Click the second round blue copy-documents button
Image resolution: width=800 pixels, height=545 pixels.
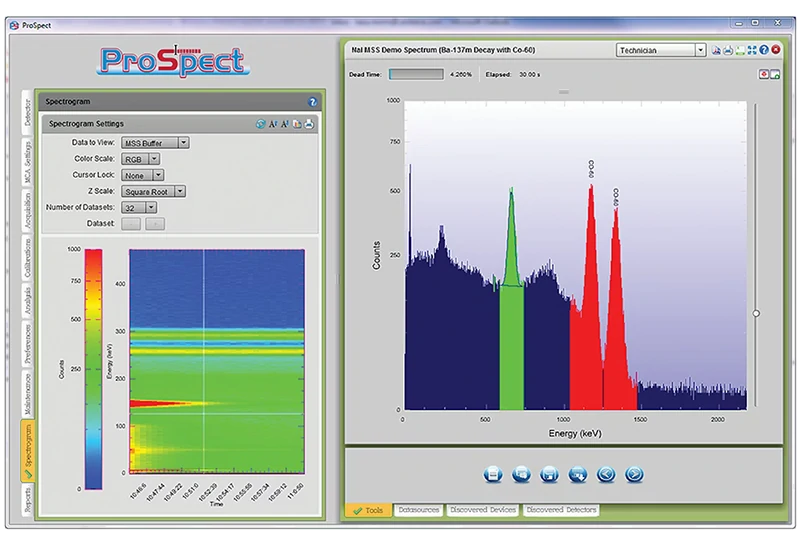pyautogui.click(x=521, y=475)
